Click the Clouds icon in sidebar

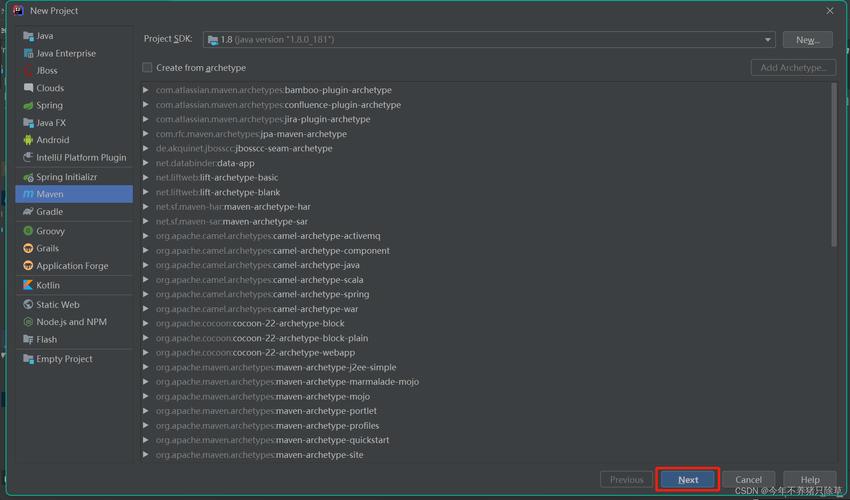click(x=28, y=88)
